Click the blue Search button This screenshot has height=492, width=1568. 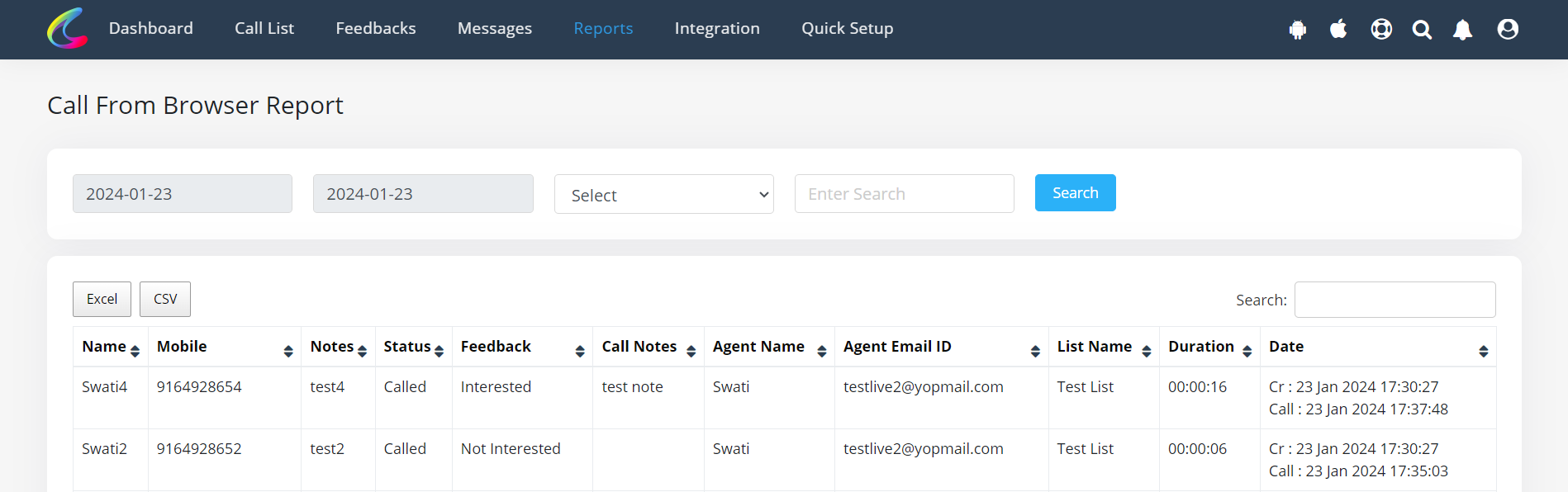coord(1076,192)
